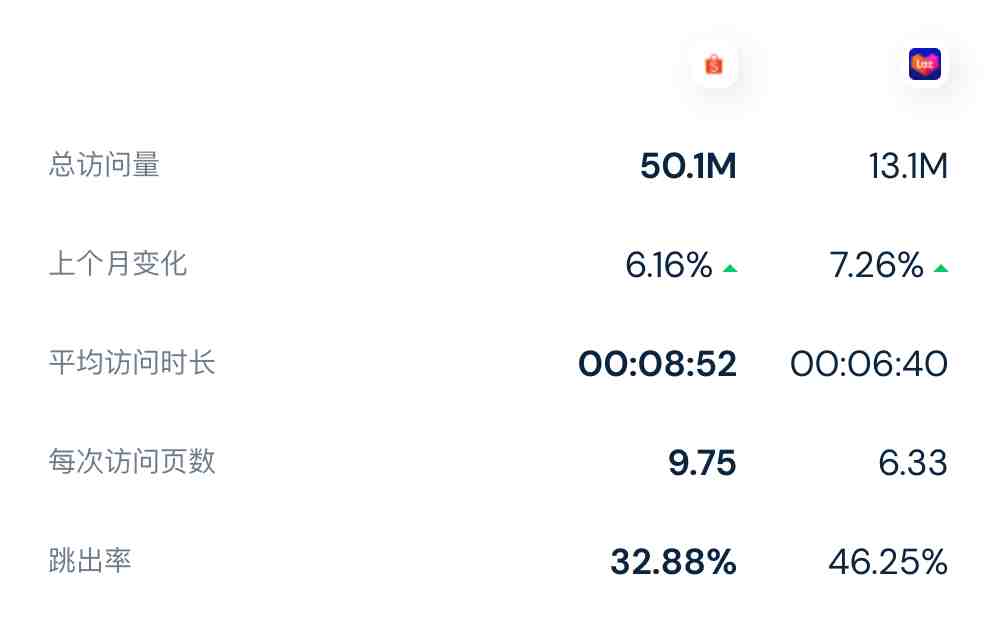Select the 上个月变化 row label
Screen dimensions: 1008x626
click(118, 264)
